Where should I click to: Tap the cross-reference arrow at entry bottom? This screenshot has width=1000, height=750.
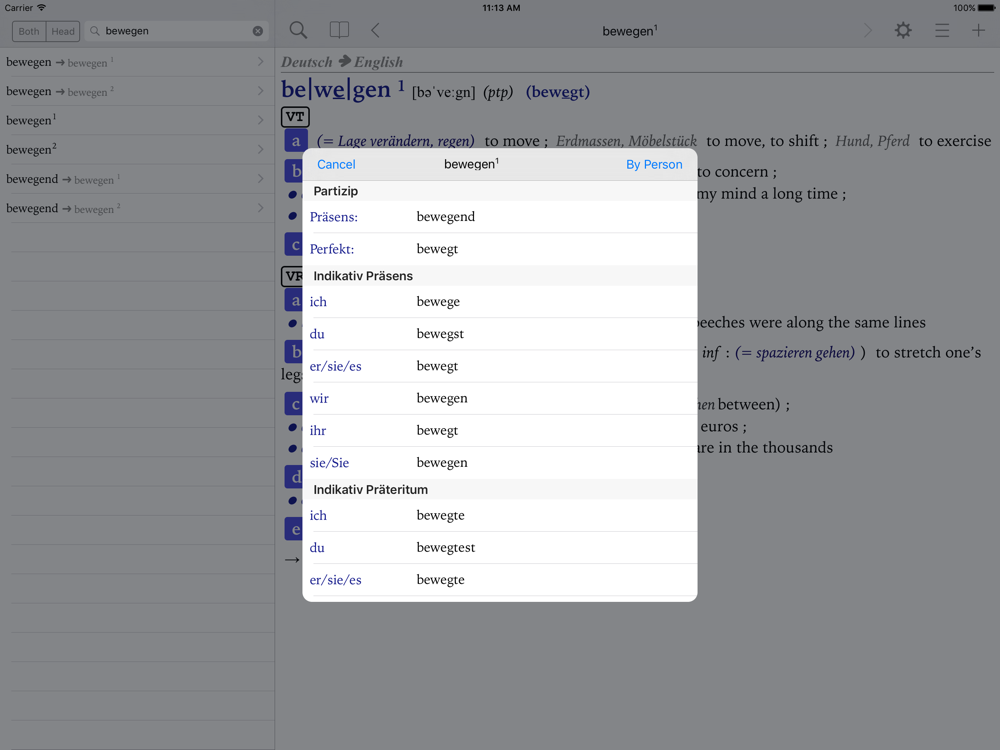[291, 560]
